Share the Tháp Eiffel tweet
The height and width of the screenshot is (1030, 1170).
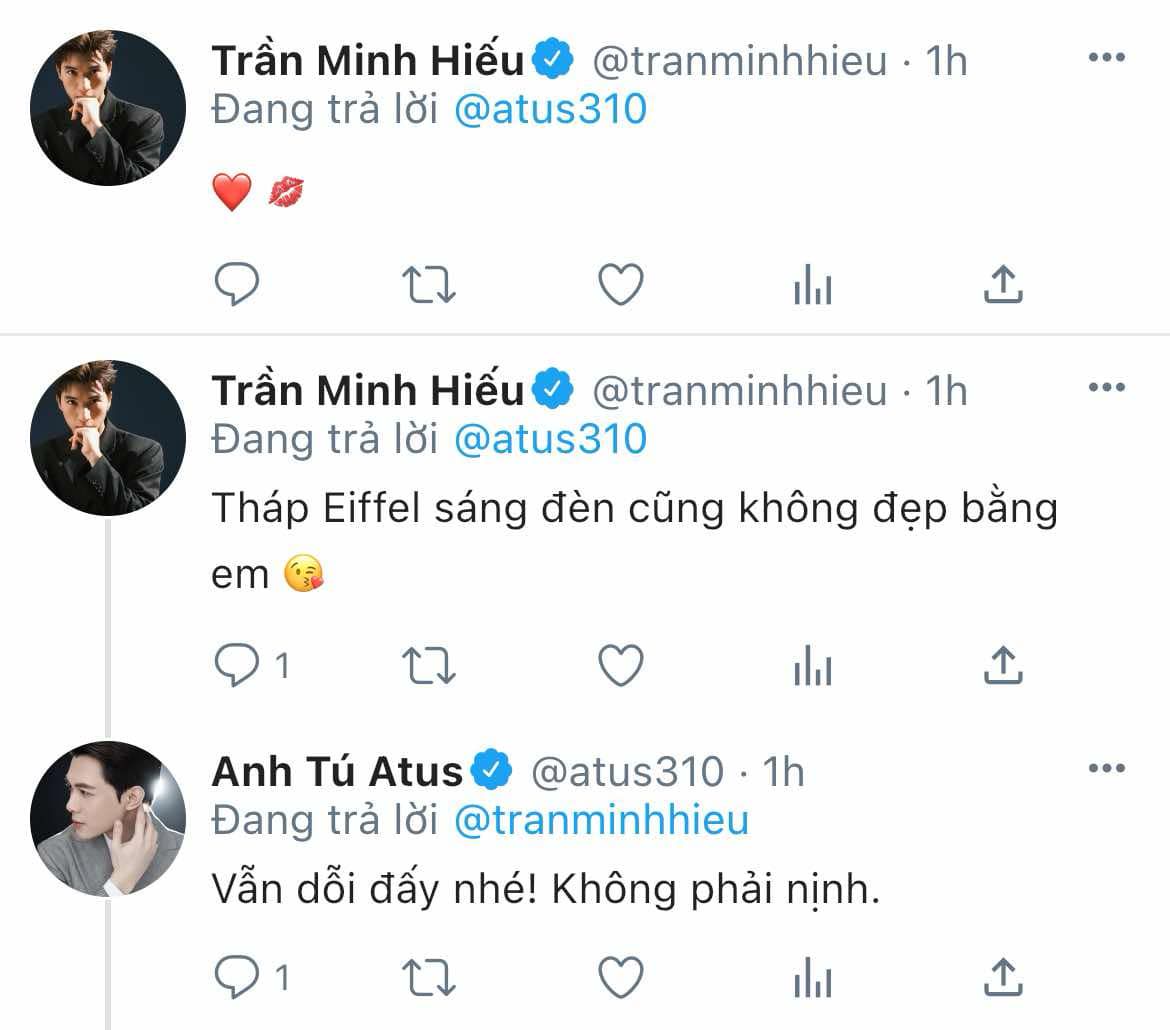tap(1004, 664)
